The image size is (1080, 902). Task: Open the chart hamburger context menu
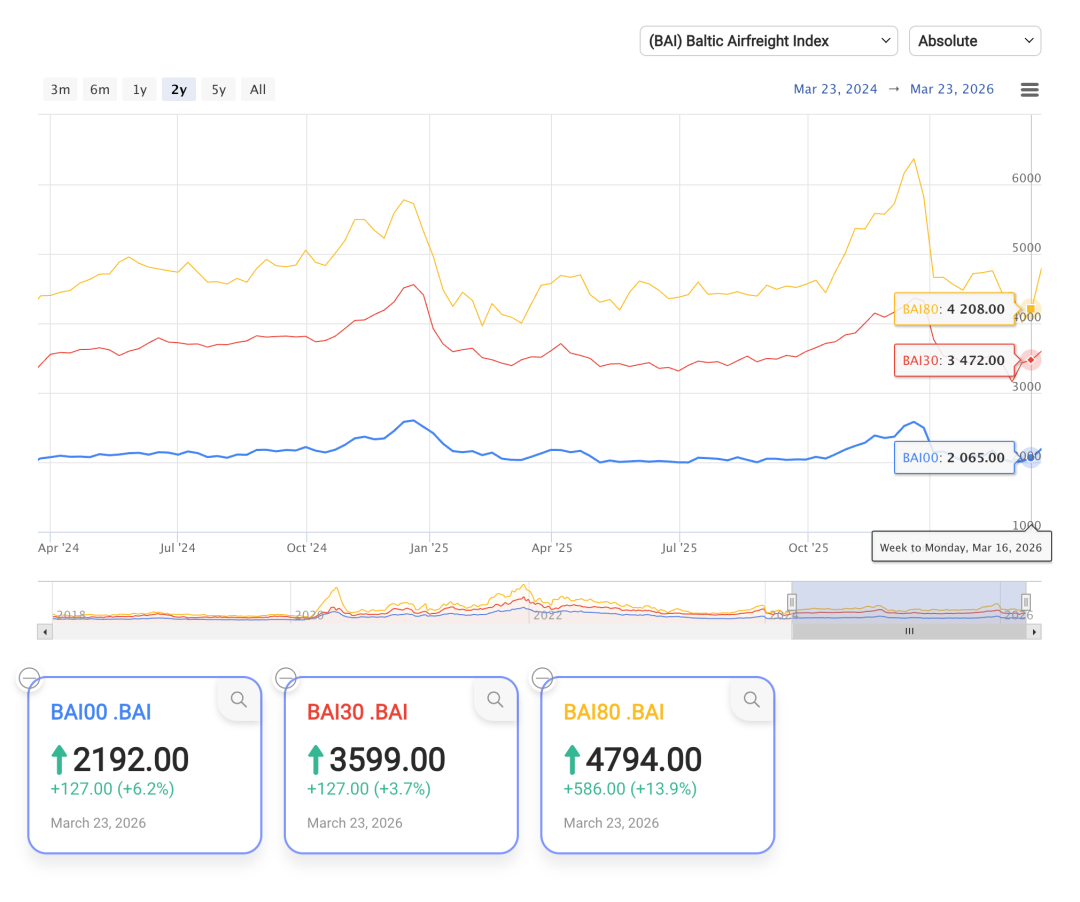[1029, 90]
